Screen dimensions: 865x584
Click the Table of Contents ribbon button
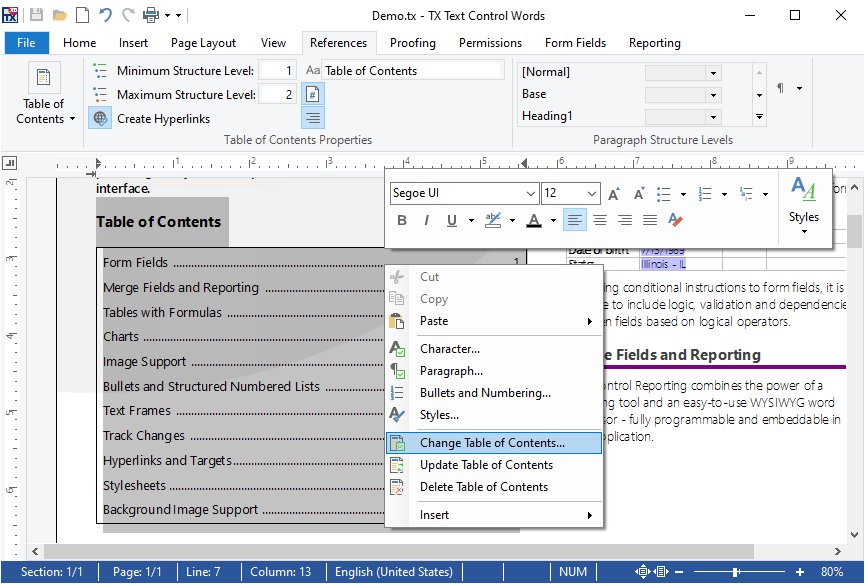44,96
